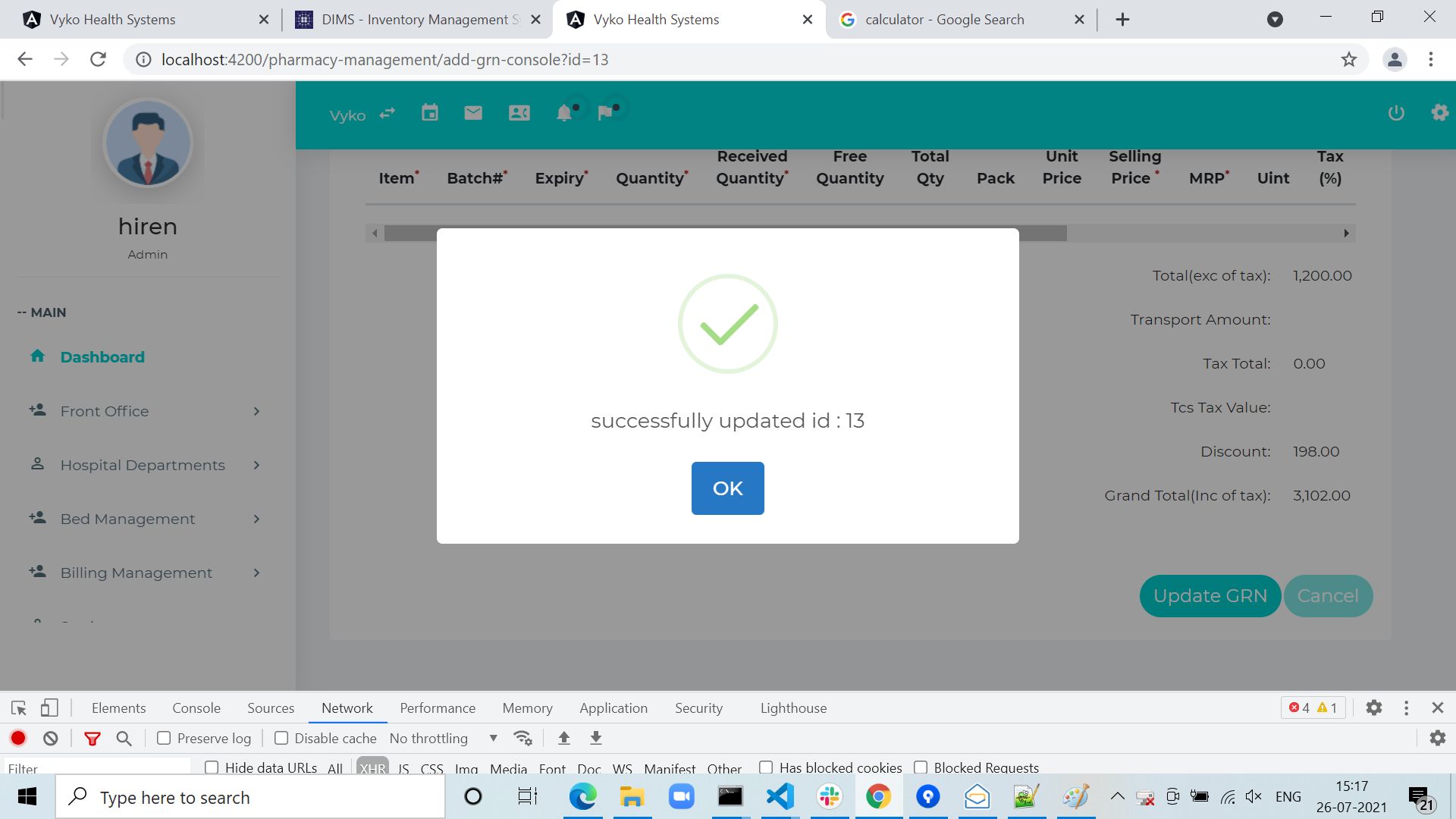
Task: Open Visual Studio Code from the taskbar
Action: tap(780, 797)
